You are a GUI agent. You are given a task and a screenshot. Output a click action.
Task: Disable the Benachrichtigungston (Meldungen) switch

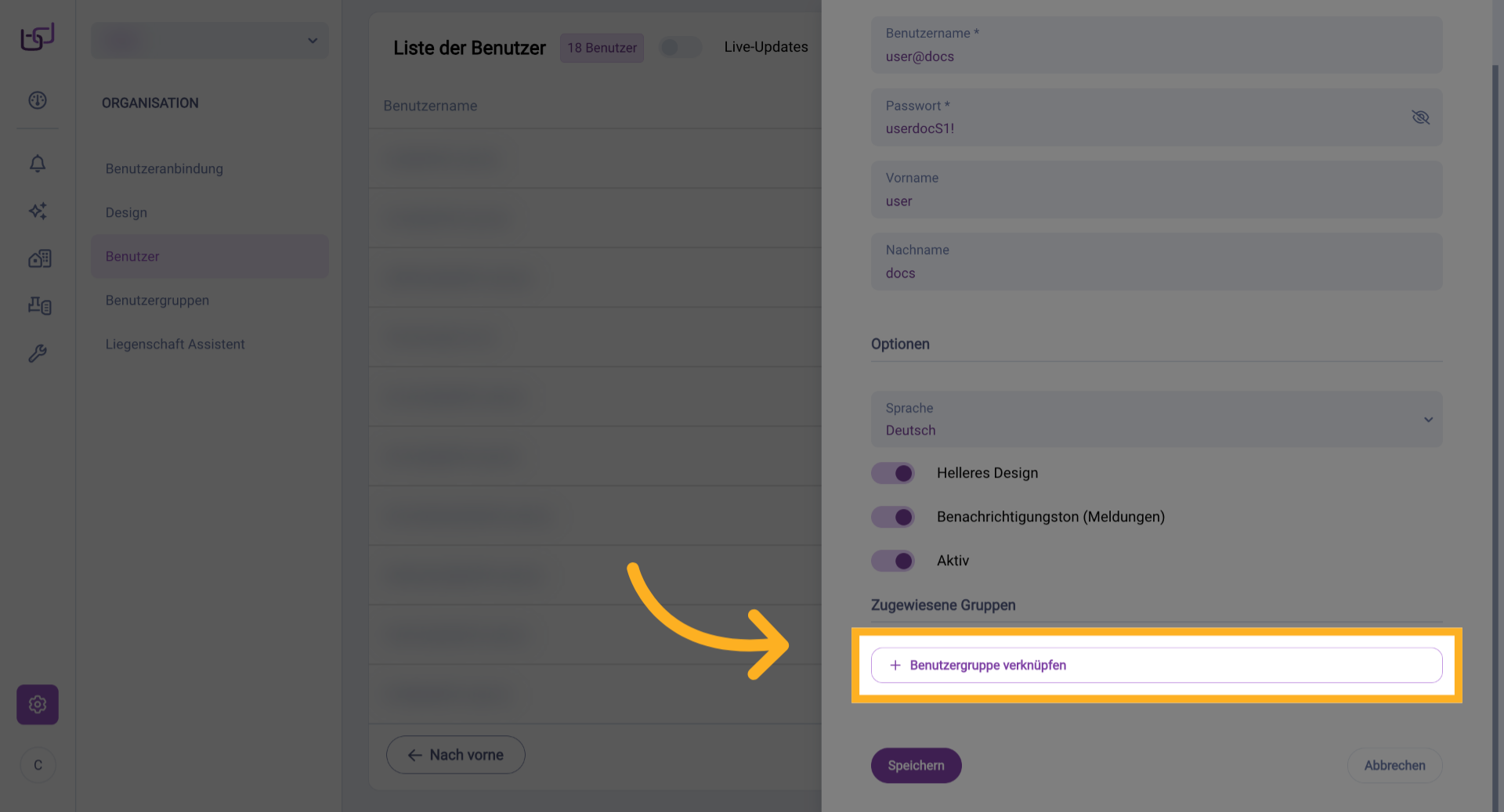(893, 517)
